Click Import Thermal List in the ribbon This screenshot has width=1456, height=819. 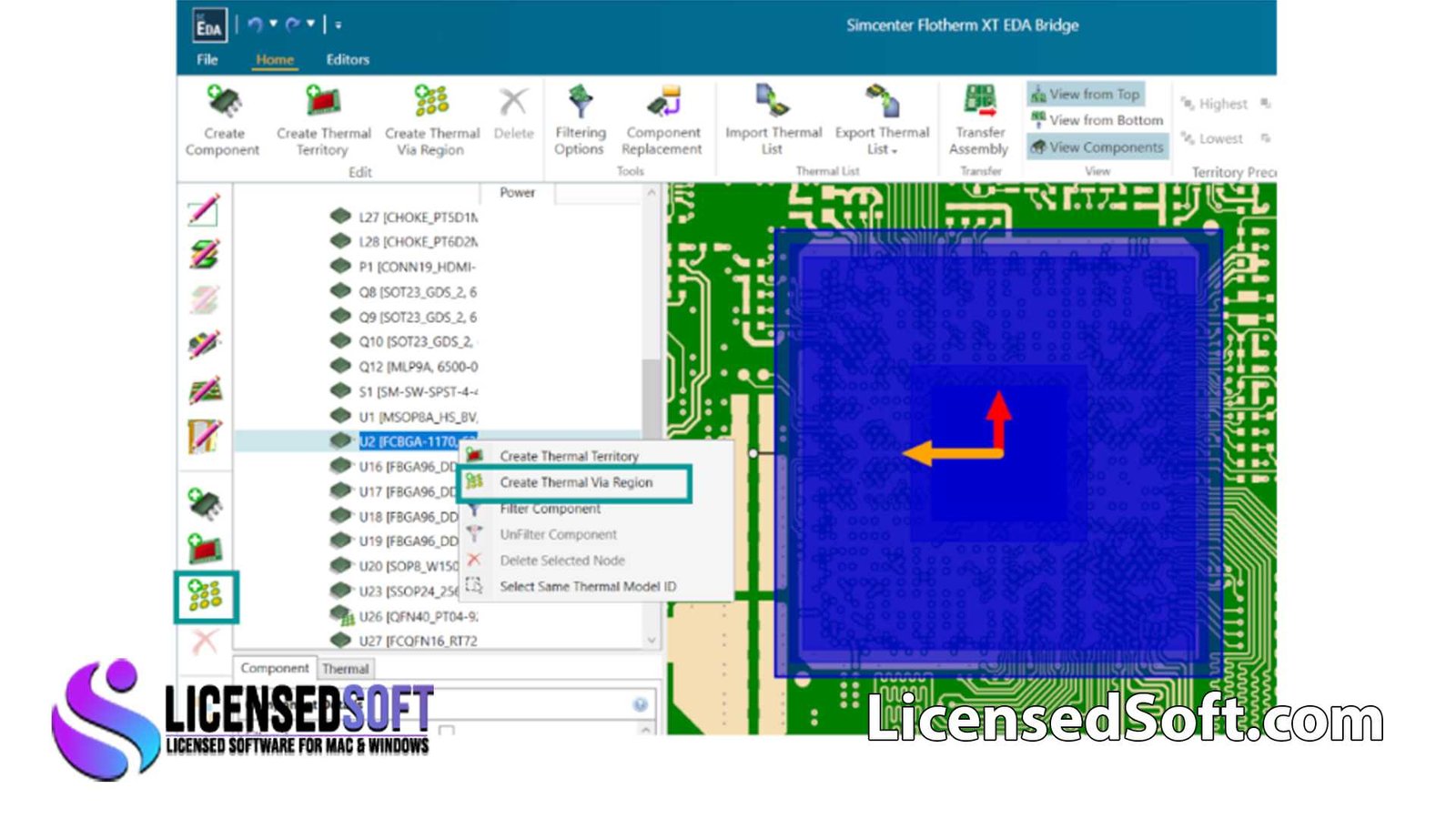pyautogui.click(x=773, y=120)
